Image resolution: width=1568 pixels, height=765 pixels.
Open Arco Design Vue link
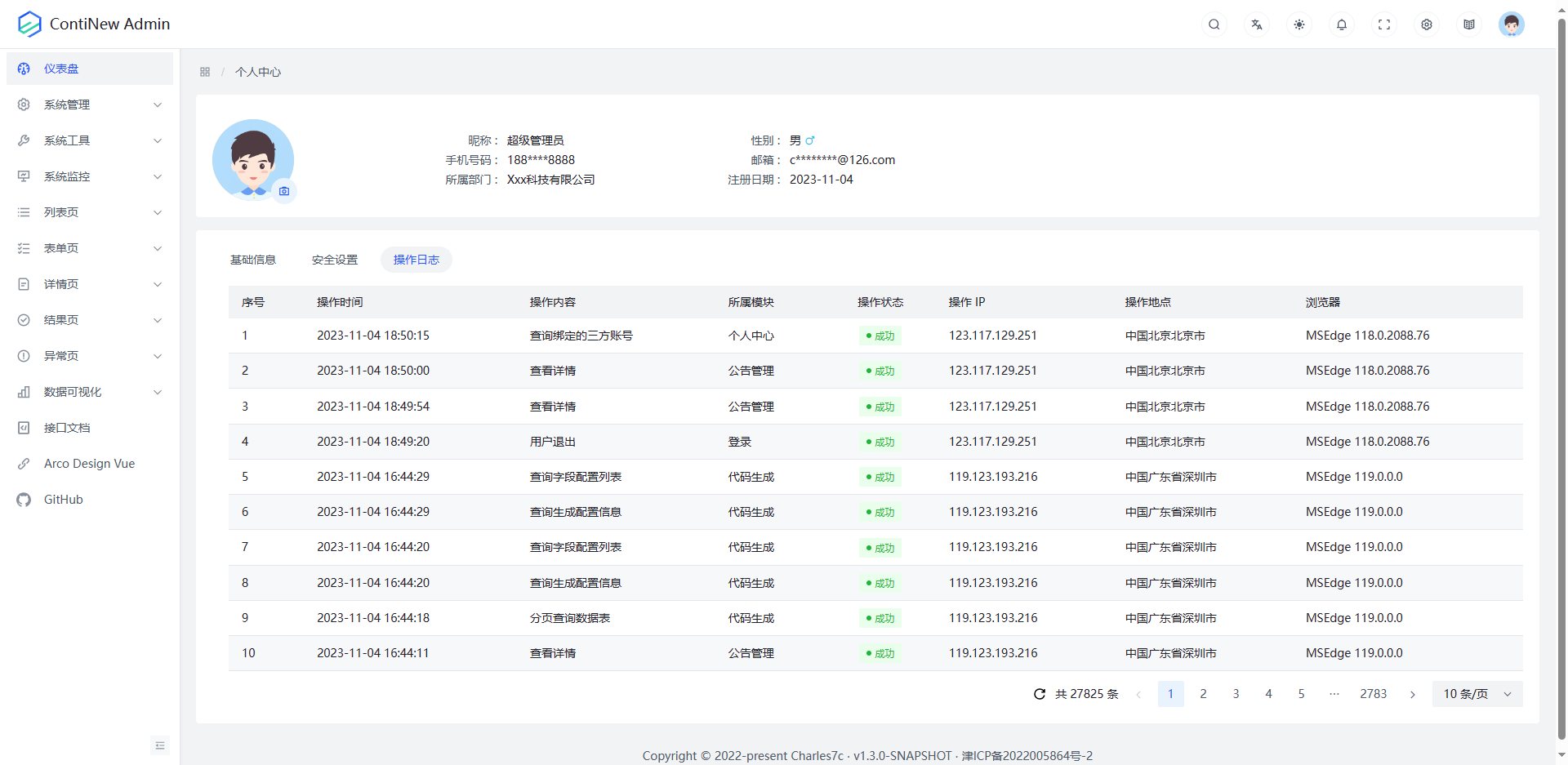89,464
